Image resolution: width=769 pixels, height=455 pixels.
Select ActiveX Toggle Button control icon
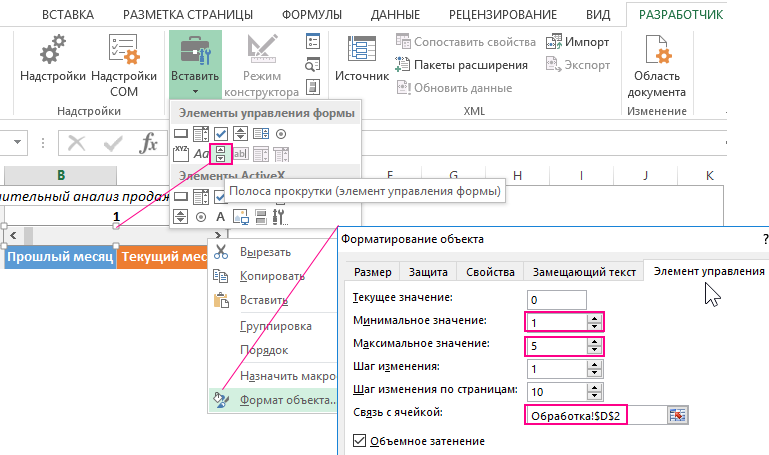point(260,217)
